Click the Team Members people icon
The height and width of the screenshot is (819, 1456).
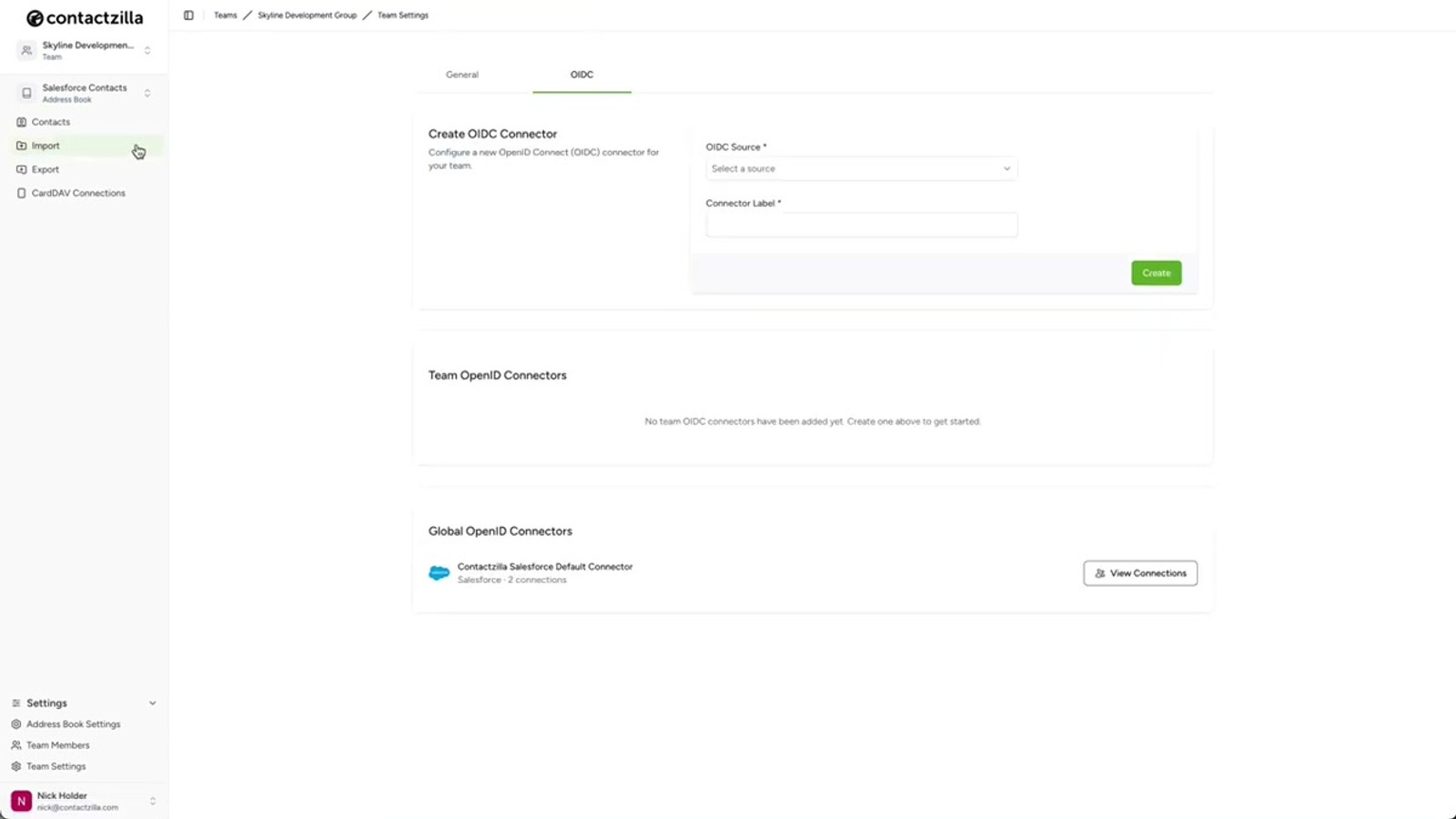(x=15, y=745)
